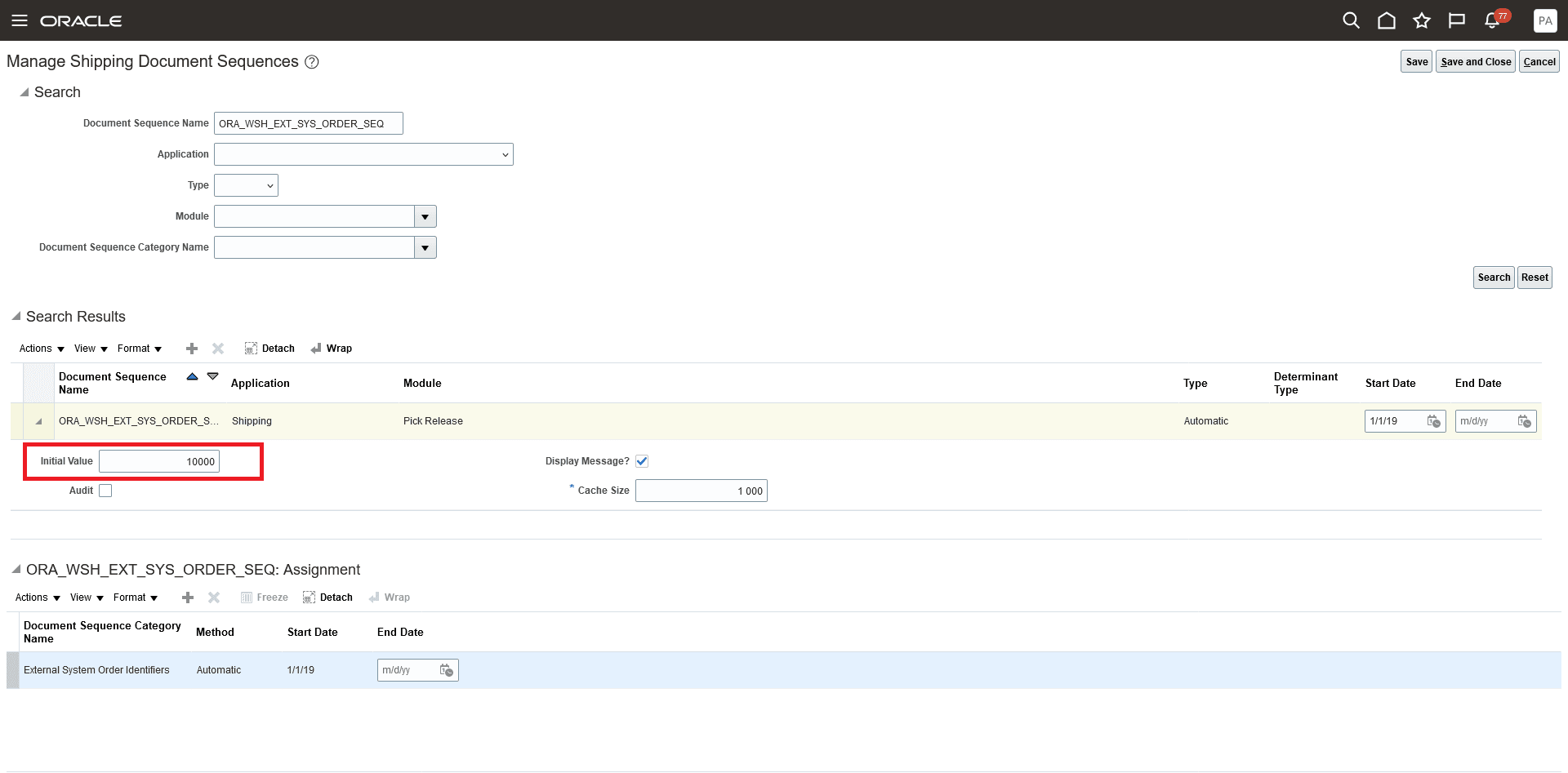Toggle the Display Message checkbox
The height and width of the screenshot is (773, 1568).
point(642,461)
